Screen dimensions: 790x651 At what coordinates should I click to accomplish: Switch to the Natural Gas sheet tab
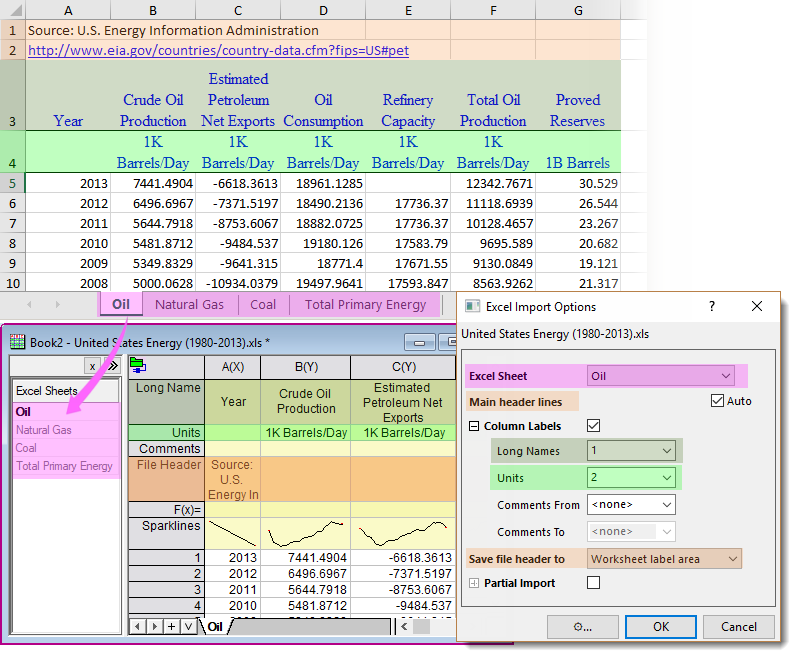coord(189,304)
